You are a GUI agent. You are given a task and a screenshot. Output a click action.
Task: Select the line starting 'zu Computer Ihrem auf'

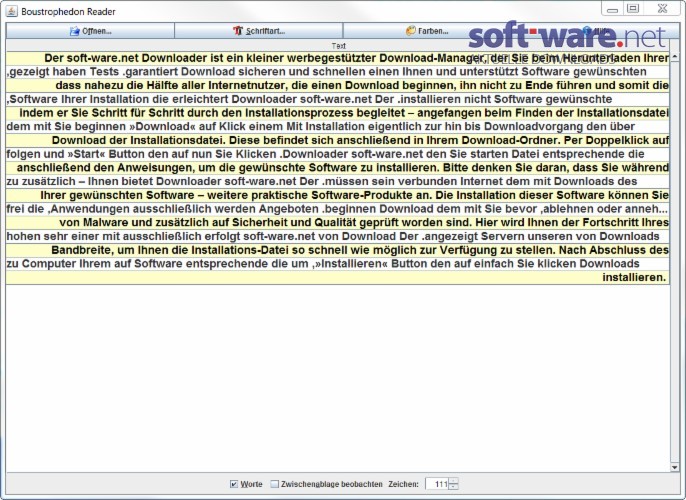(x=338, y=264)
